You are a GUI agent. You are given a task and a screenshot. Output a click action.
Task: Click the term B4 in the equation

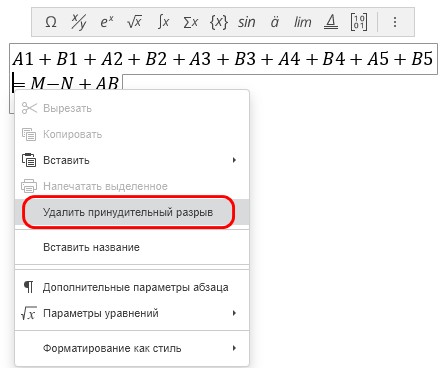point(334,59)
